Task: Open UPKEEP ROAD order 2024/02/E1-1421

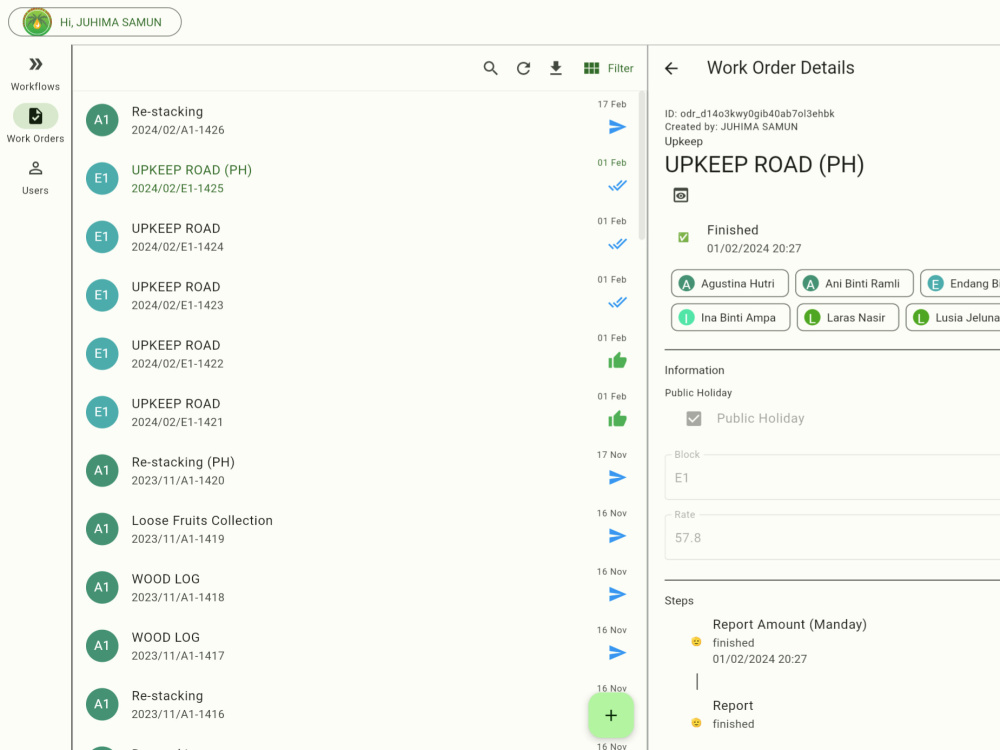Action: tap(357, 412)
